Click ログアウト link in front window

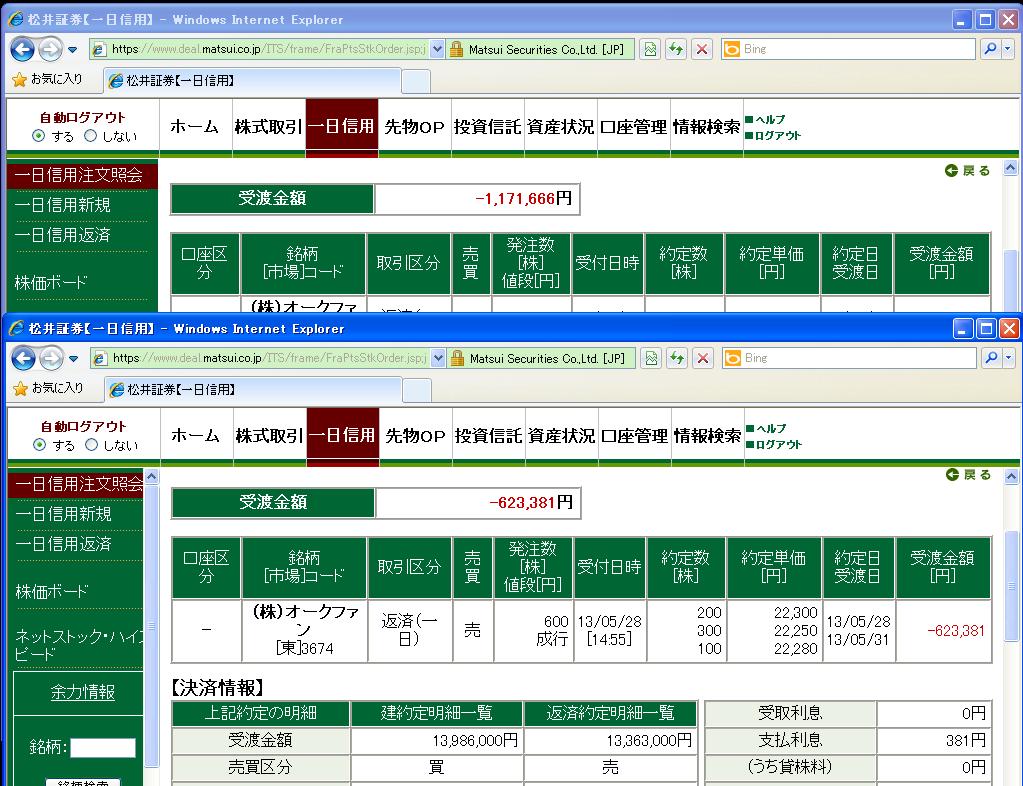tap(778, 444)
